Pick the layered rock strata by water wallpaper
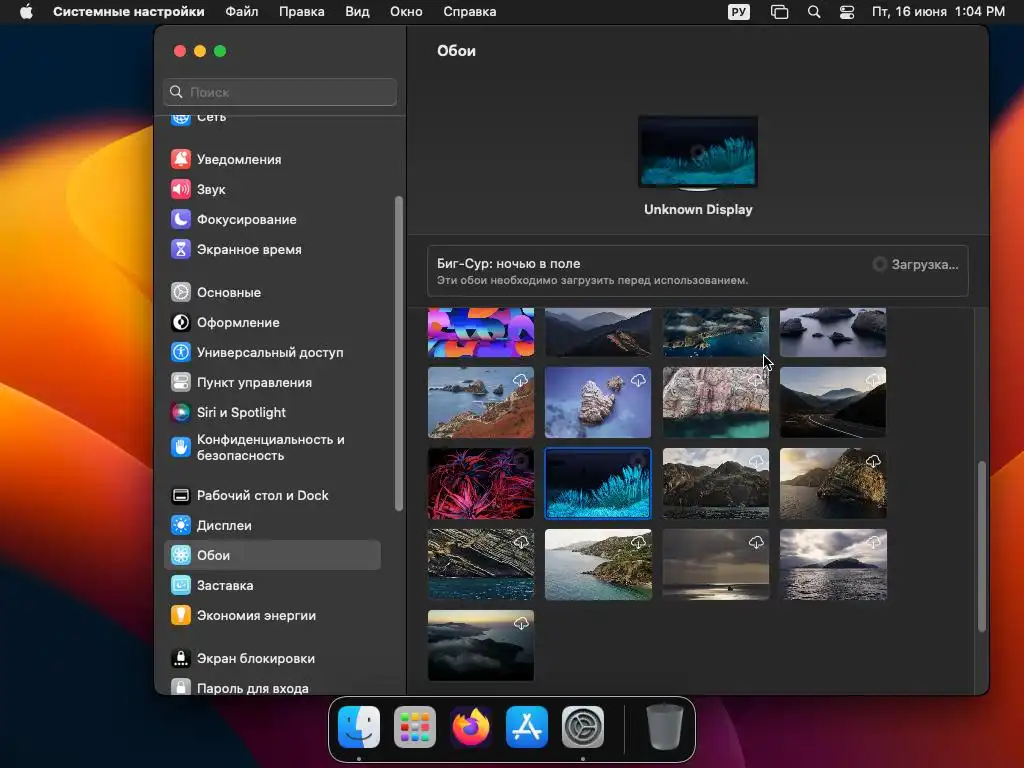 (x=481, y=564)
